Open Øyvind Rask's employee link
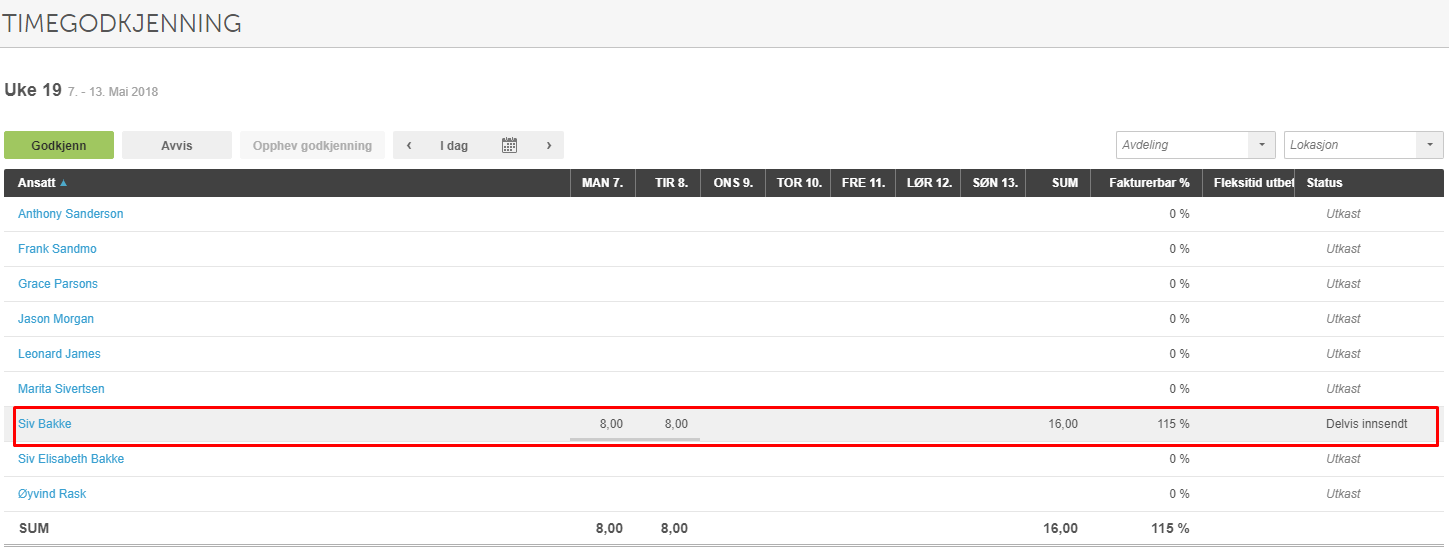Screen dimensions: 1449x552 coord(52,494)
